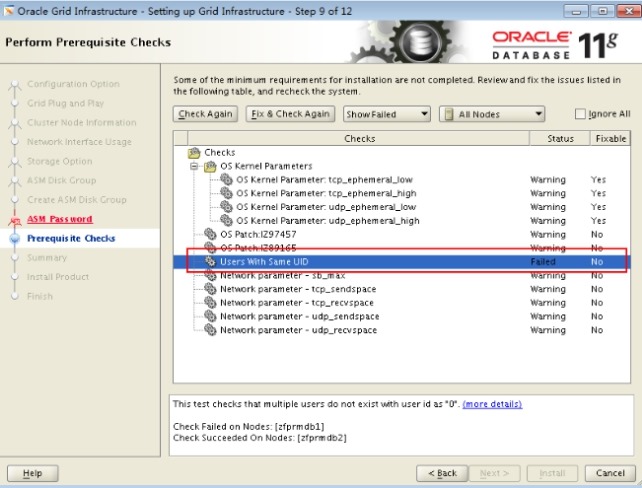Click gear icon beside udp_recvspace network parameter
Viewport: 642px width, 488px height.
tap(210, 330)
